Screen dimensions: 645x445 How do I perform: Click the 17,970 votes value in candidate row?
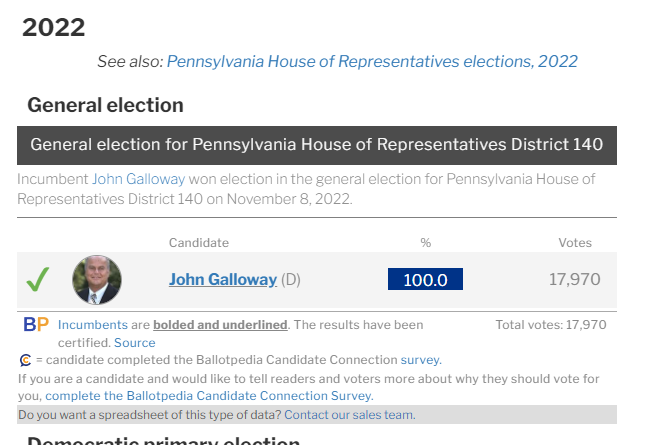(575, 280)
